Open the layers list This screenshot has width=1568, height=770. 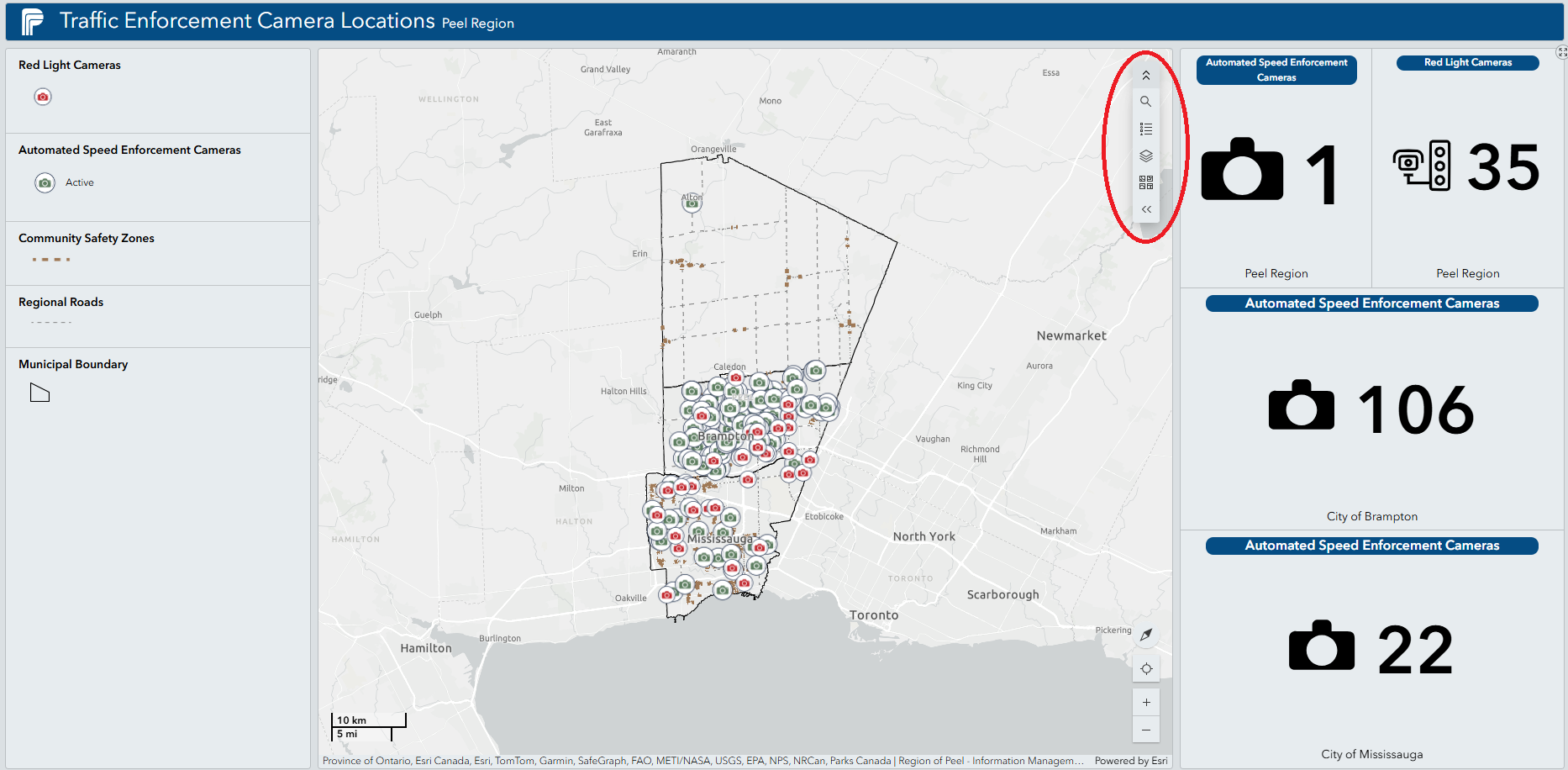(x=1146, y=156)
